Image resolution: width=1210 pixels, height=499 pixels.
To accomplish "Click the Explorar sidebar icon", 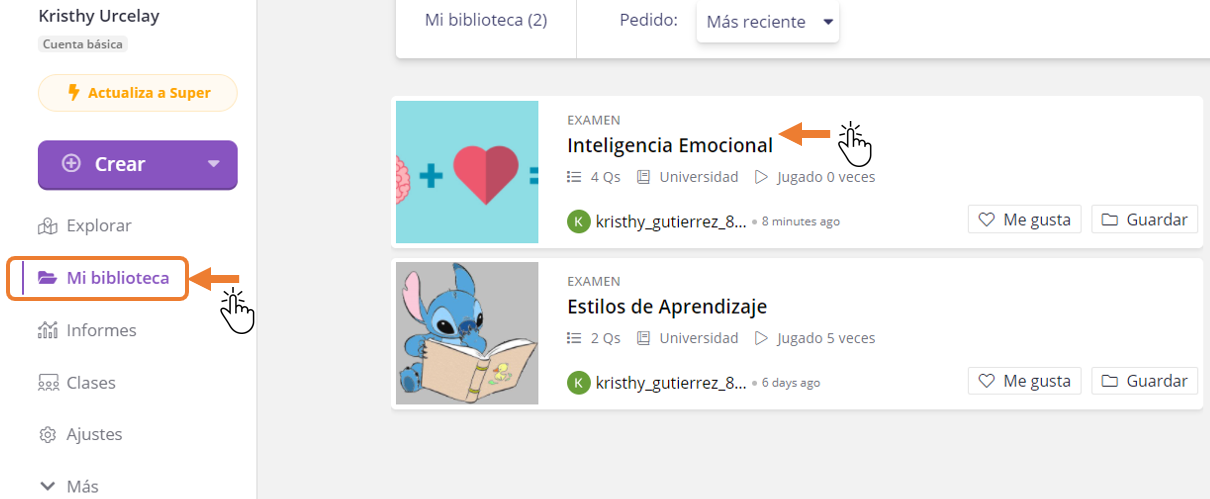I will tap(47, 226).
